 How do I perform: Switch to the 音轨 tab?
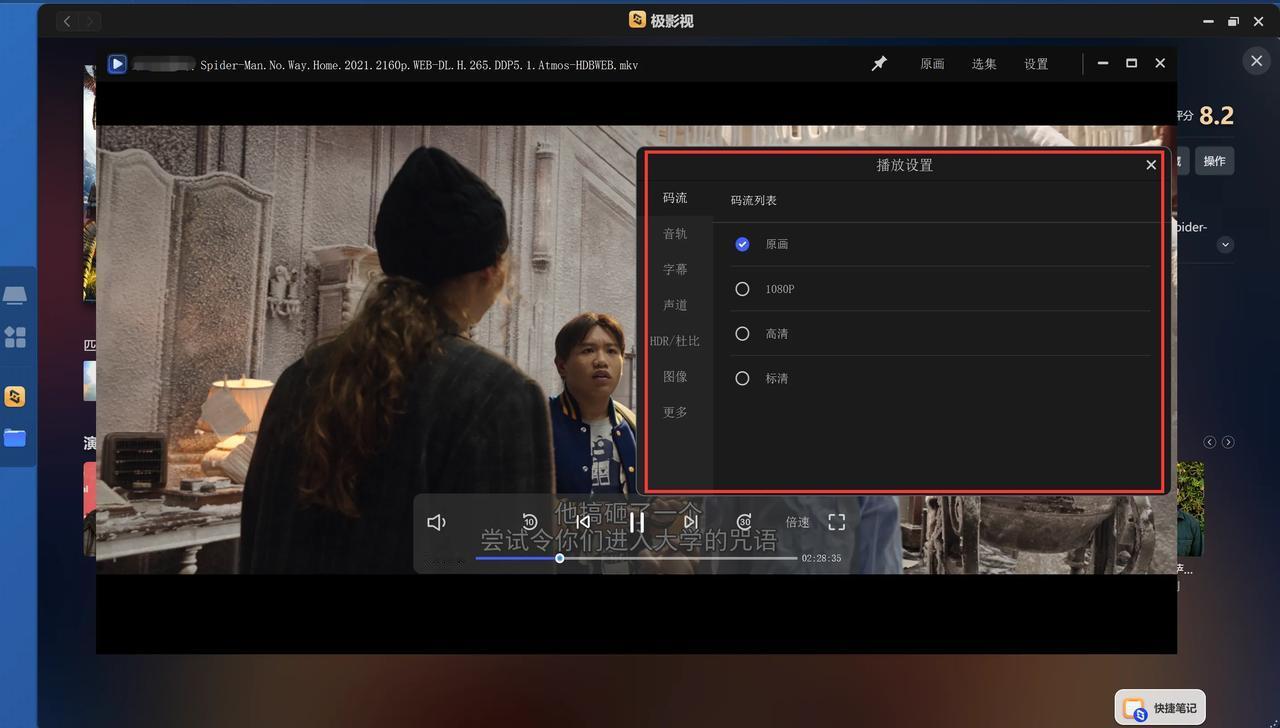(675, 234)
